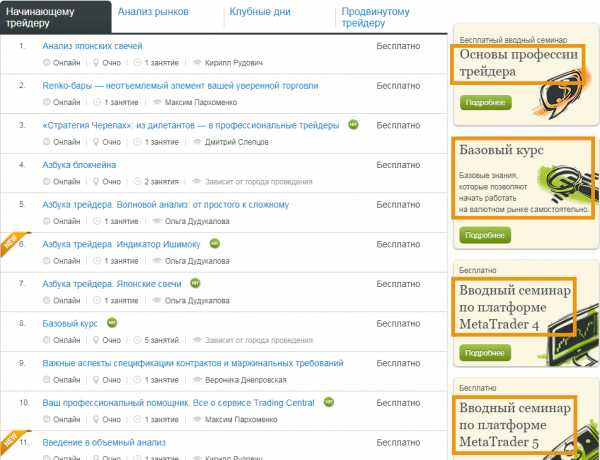Open Азбука трейдера. Индикатор Ишимоку course
Image resolution: width=600 pixels, height=460 pixels.
(x=121, y=244)
